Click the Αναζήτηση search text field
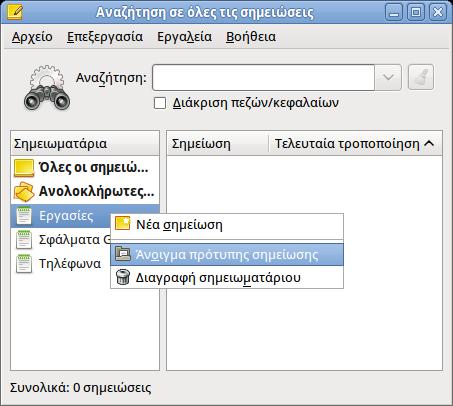Image resolution: width=453 pixels, height=406 pixels. [263, 78]
